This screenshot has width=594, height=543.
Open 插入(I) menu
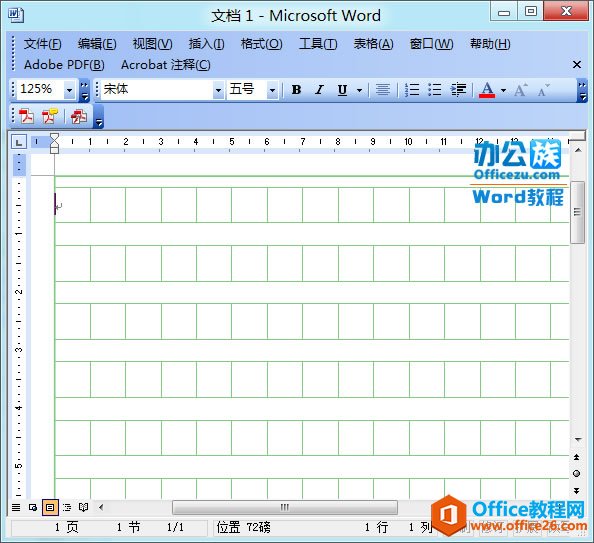pos(206,44)
